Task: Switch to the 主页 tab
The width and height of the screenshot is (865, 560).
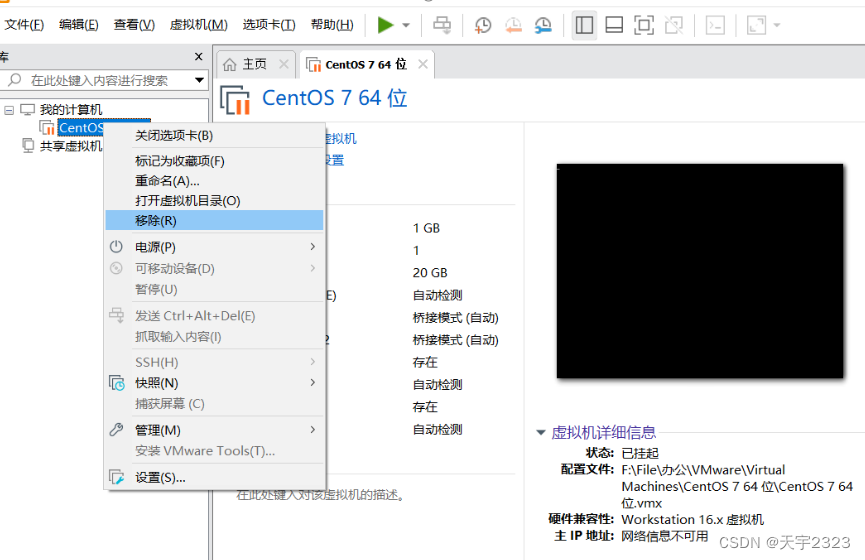Action: pyautogui.click(x=254, y=65)
